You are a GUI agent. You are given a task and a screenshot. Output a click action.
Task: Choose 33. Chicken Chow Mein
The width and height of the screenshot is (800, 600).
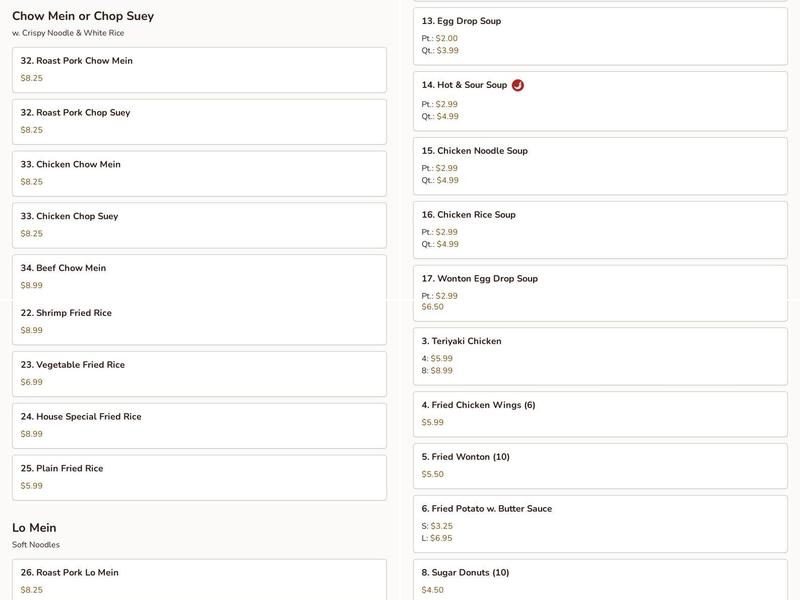coord(199,173)
